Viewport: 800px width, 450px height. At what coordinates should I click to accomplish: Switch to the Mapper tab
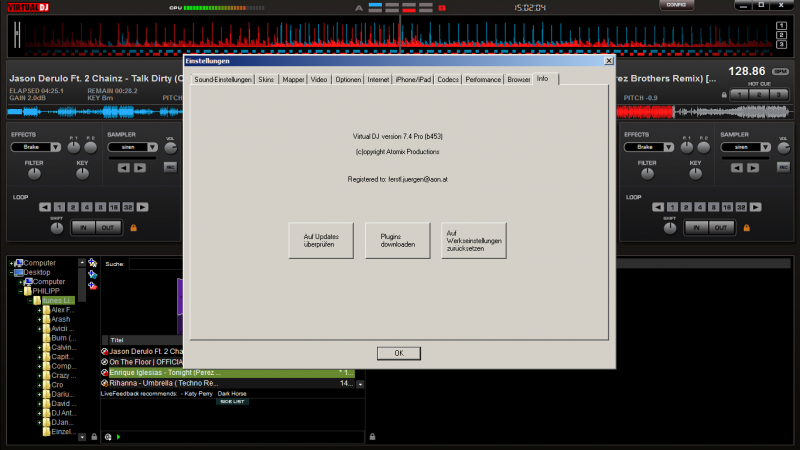293,80
